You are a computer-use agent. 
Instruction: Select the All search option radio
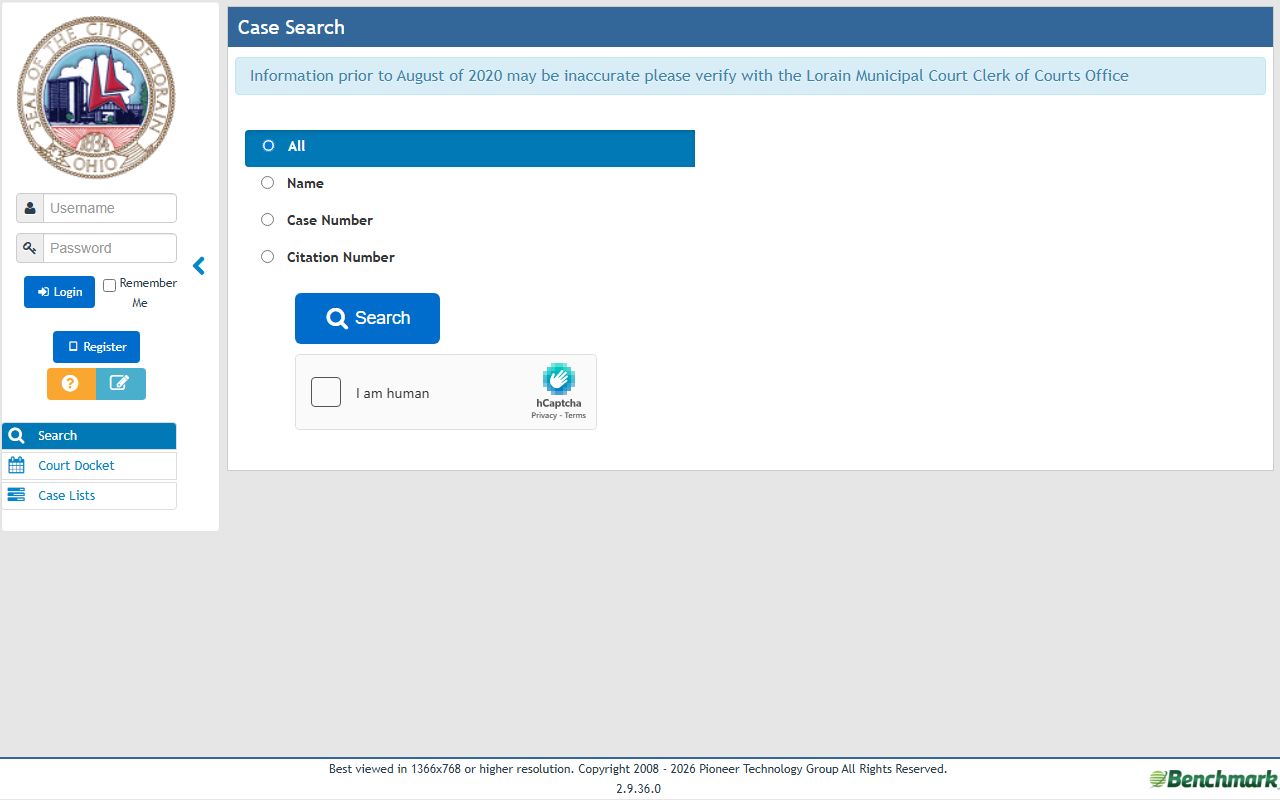pos(268,146)
